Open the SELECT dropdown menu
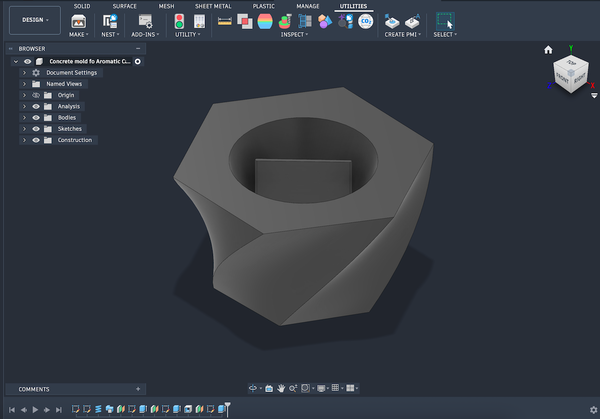The height and width of the screenshot is (419, 600). [445, 34]
